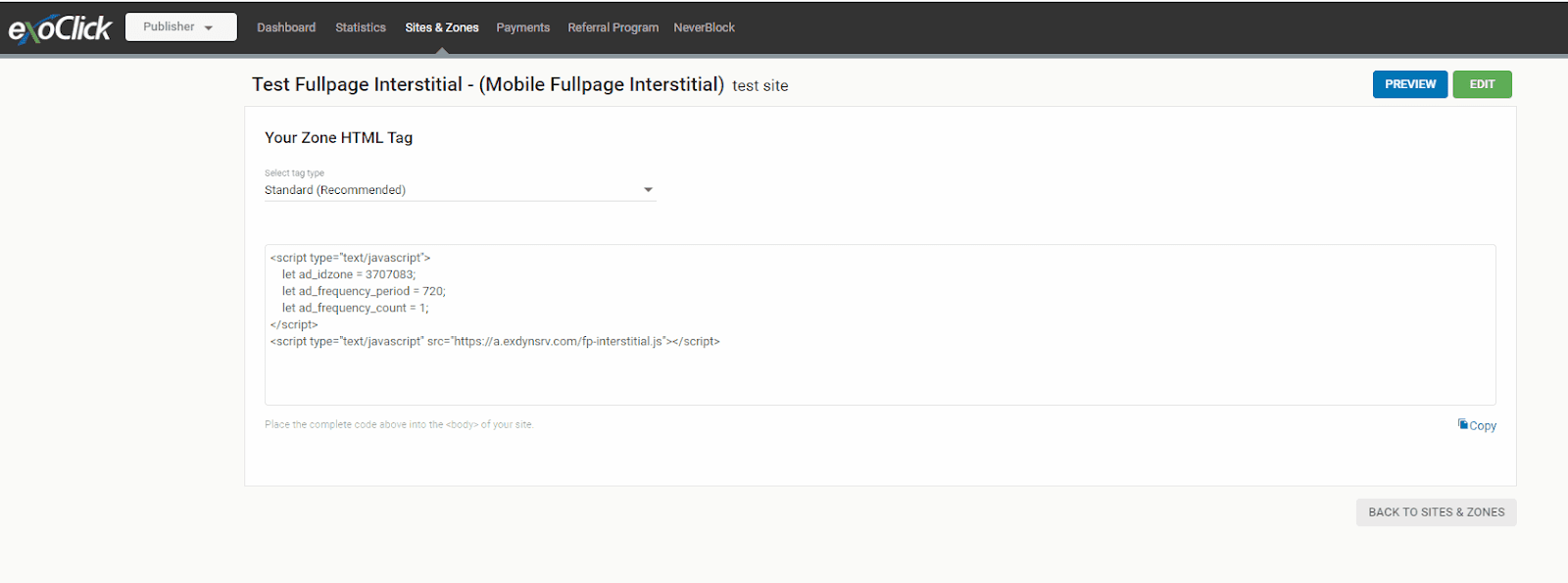The width and height of the screenshot is (1568, 583).
Task: Click BACK TO SITES & ZONES button
Action: [x=1437, y=512]
